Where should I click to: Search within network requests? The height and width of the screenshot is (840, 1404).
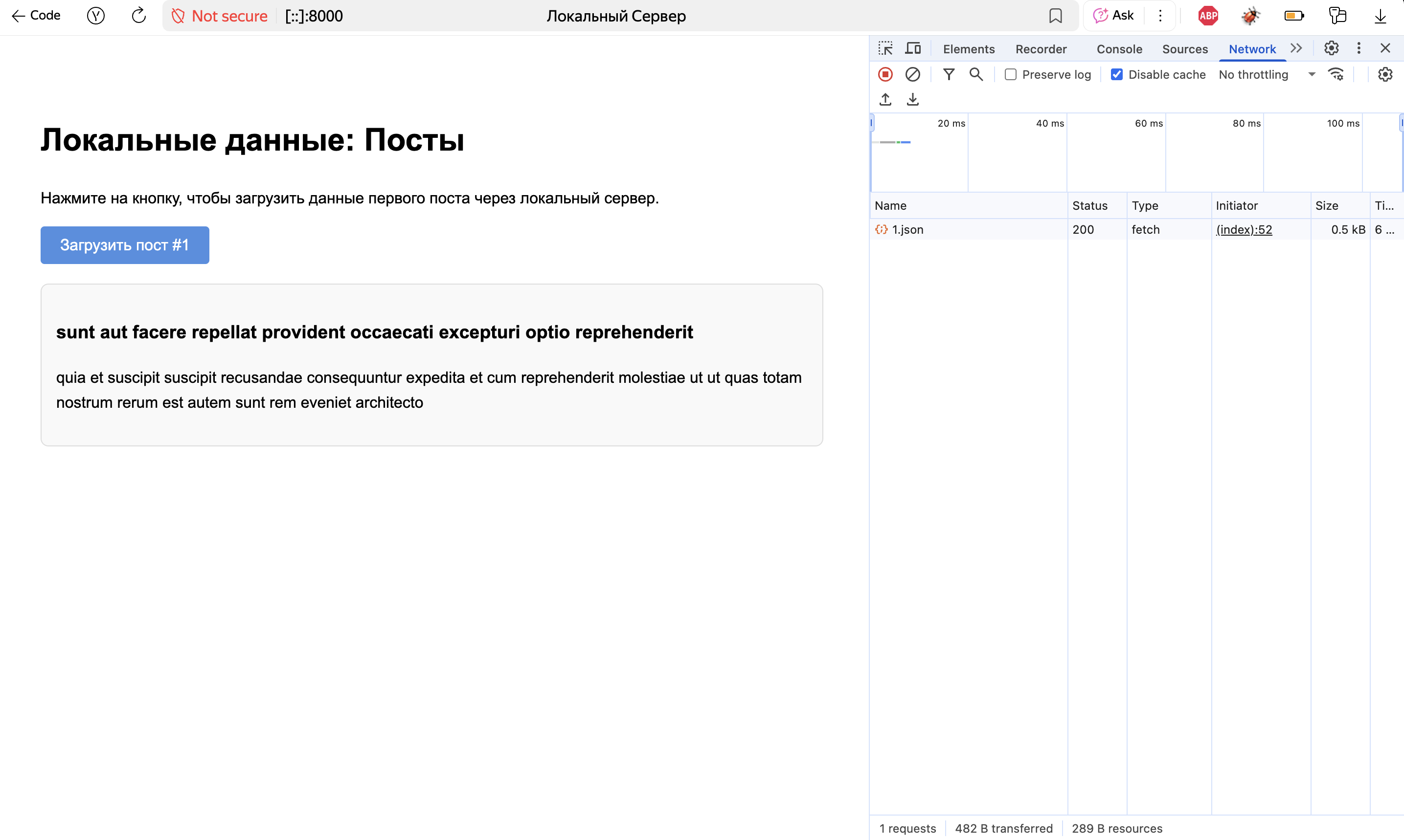tap(976, 74)
